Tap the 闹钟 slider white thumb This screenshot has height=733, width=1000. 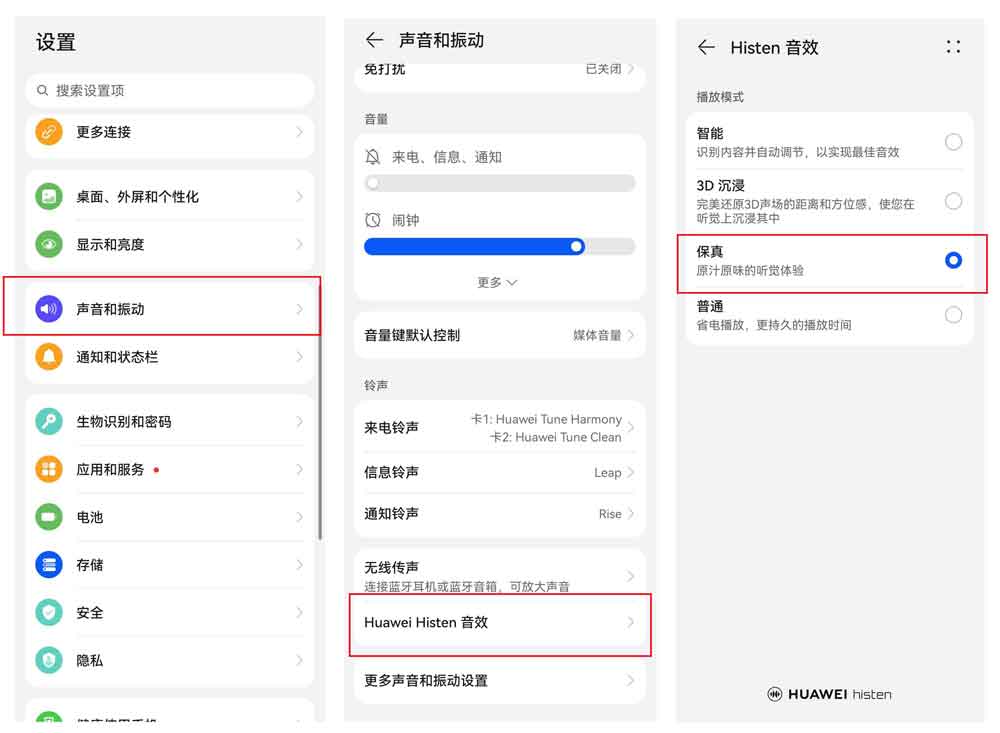(x=577, y=246)
